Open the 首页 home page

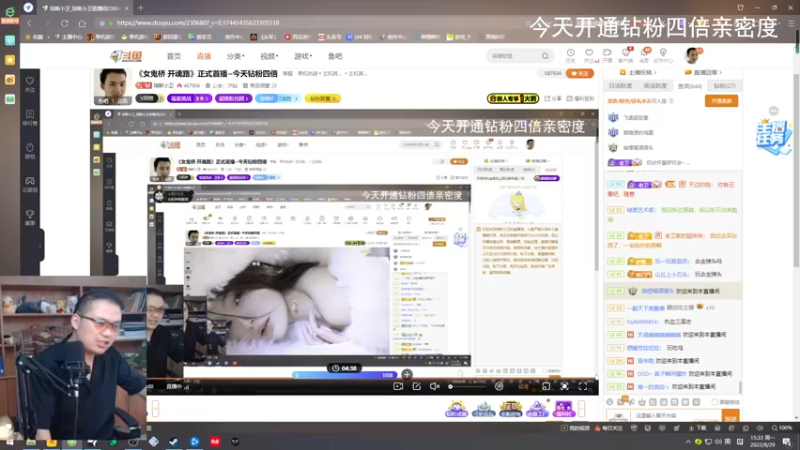173,56
